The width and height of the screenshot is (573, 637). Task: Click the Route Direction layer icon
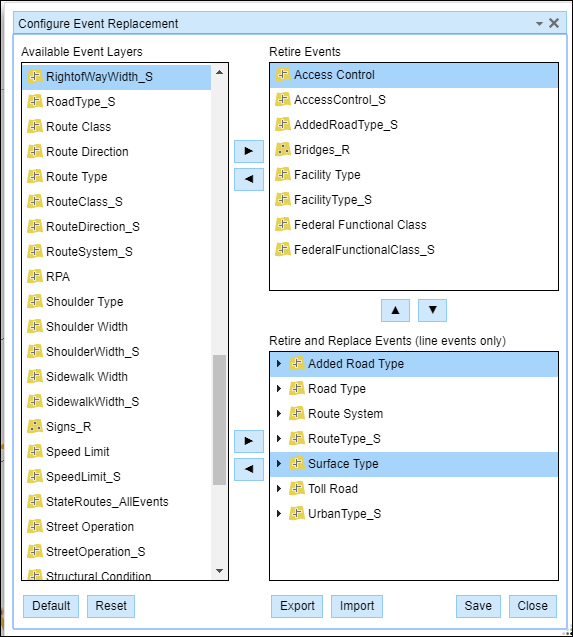pos(35,152)
